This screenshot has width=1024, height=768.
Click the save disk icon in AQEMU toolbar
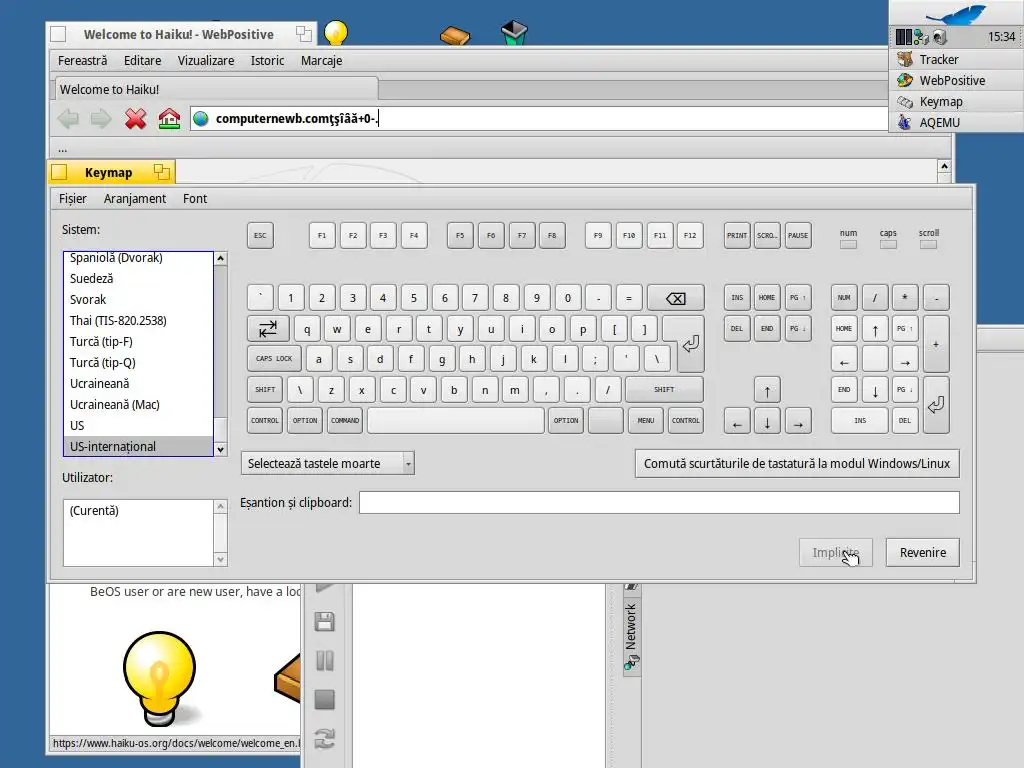[x=325, y=621]
